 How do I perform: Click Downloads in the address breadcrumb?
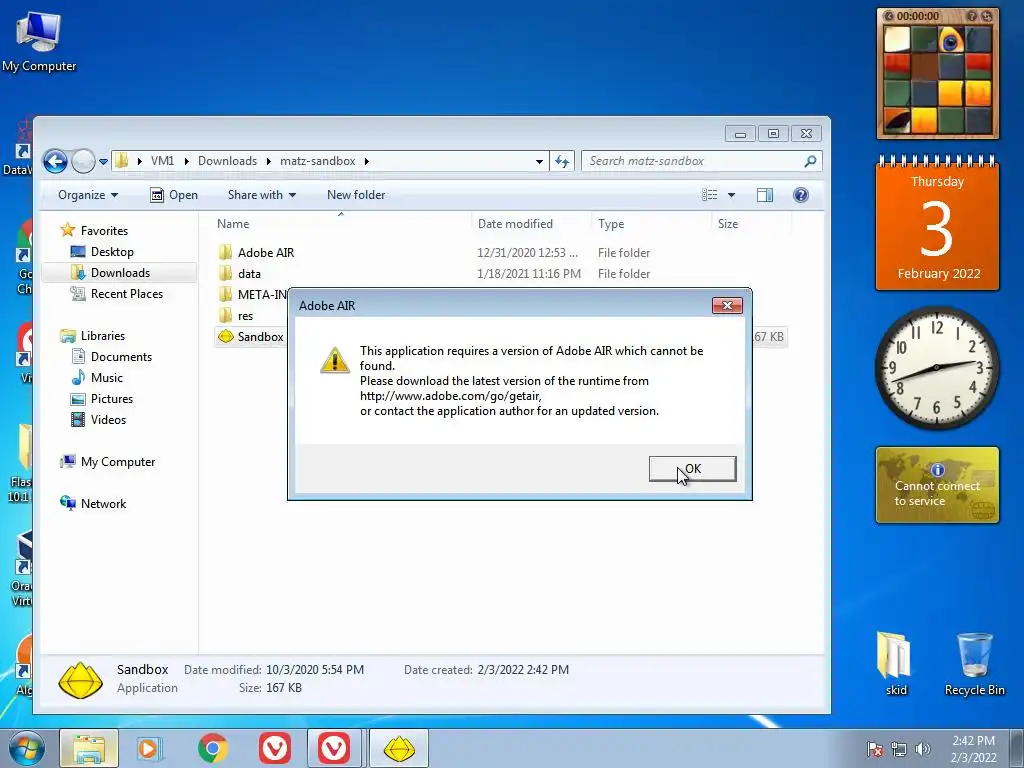pos(227,161)
